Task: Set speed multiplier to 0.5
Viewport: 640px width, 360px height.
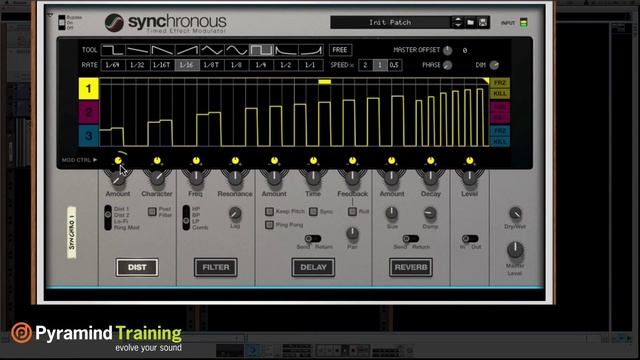Action: click(x=394, y=65)
